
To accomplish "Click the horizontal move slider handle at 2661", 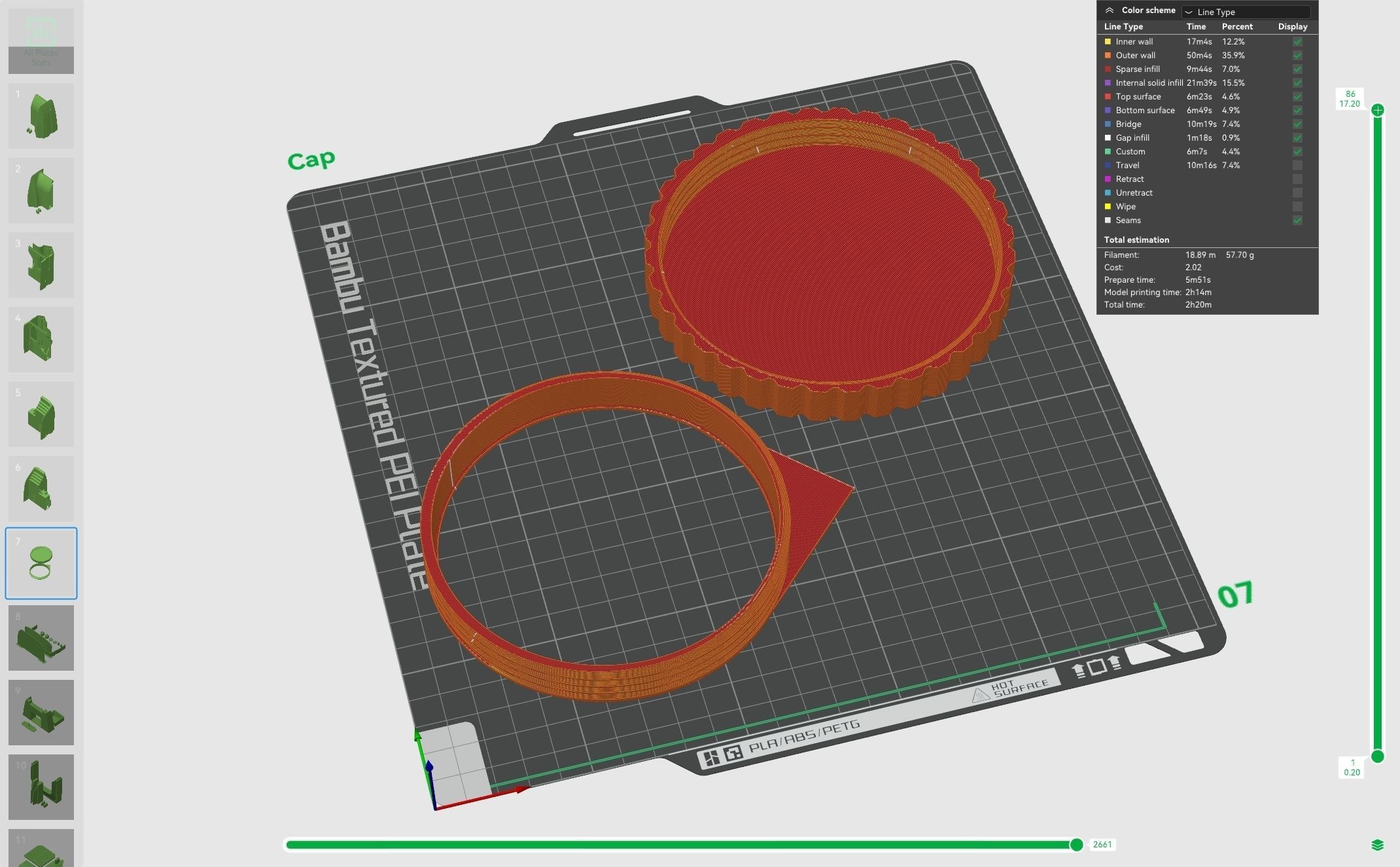I will click(1076, 845).
